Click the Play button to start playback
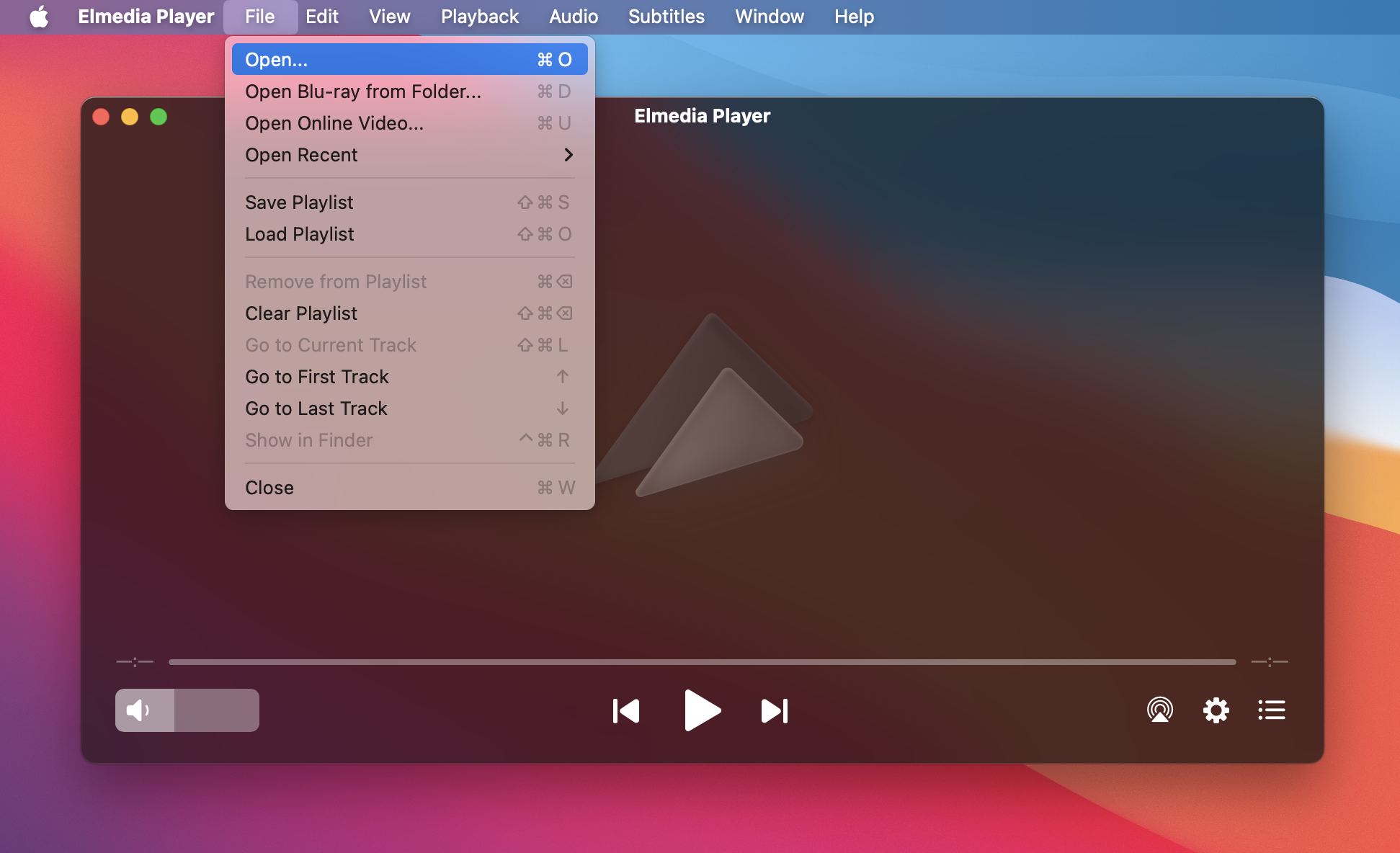Image resolution: width=1400 pixels, height=853 pixels. click(x=699, y=711)
